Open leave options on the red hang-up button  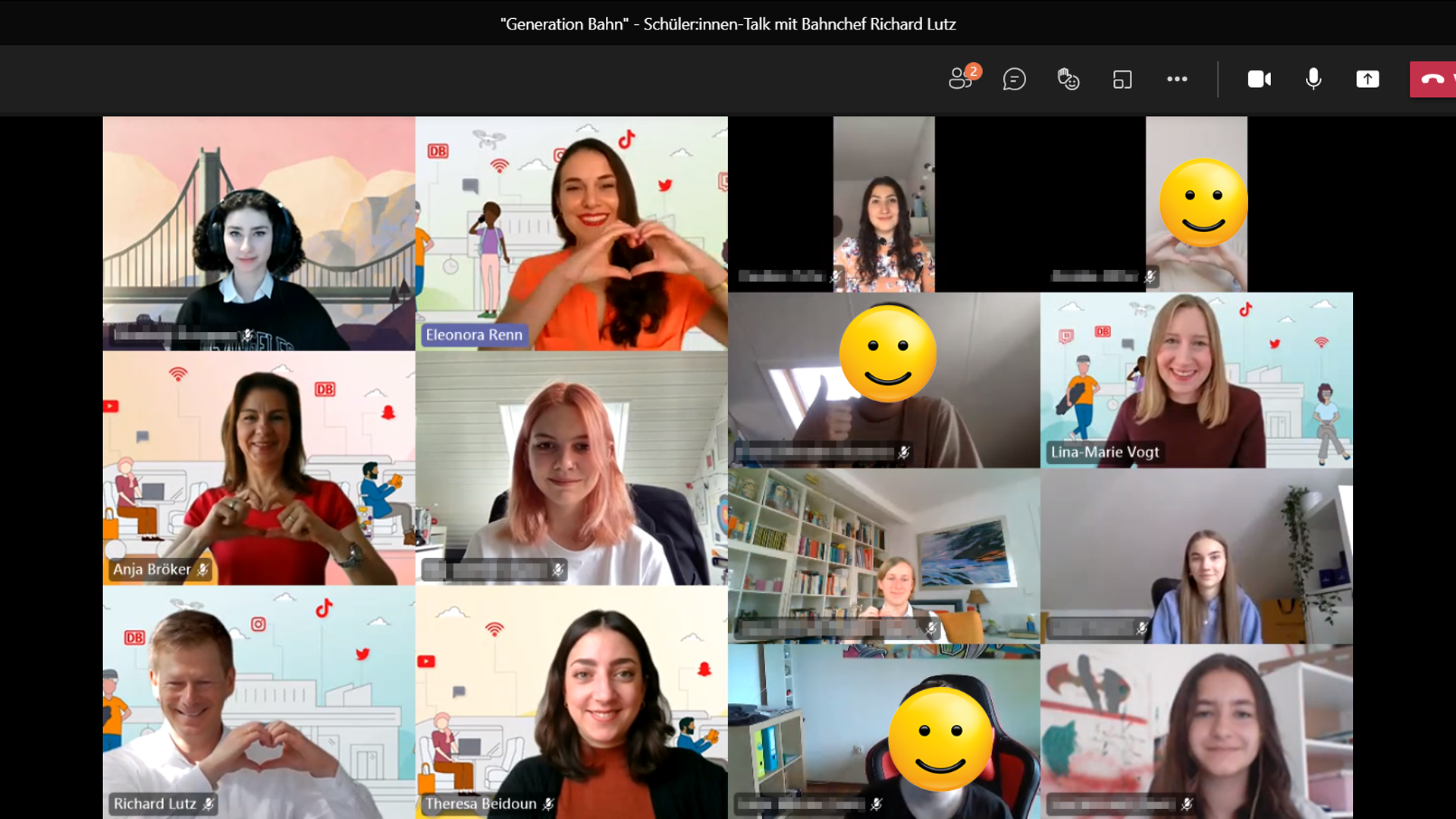(x=1453, y=79)
